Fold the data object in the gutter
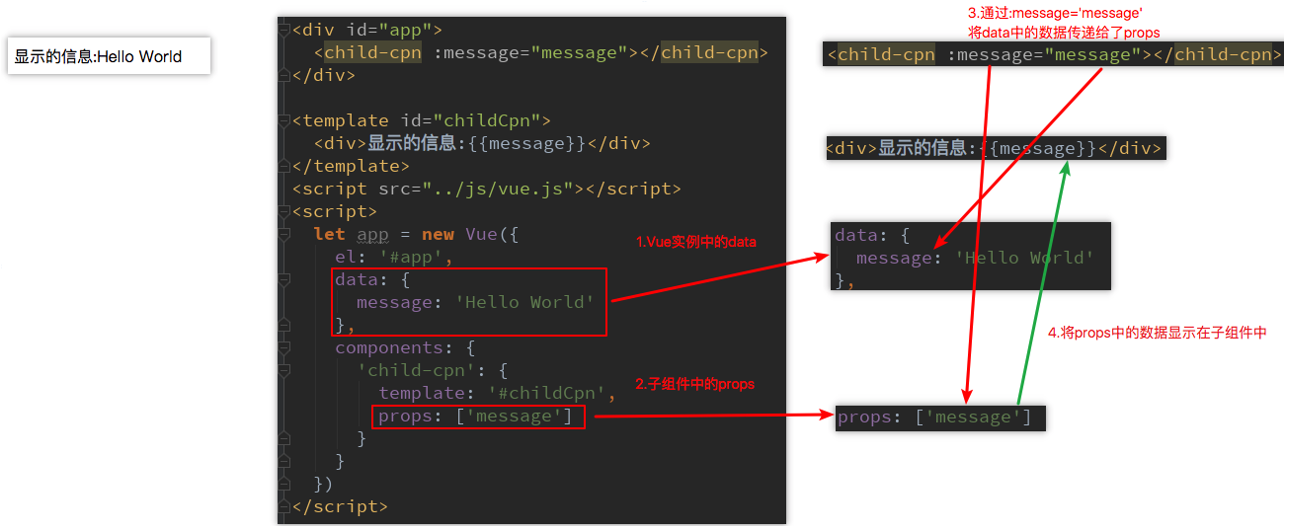 [286, 280]
